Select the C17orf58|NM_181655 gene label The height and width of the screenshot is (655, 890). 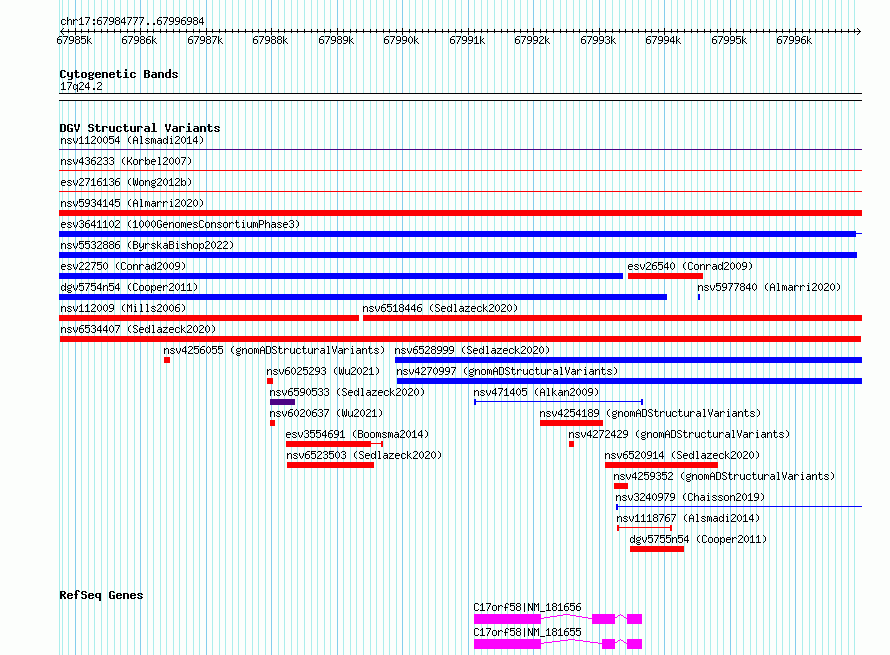[528, 632]
